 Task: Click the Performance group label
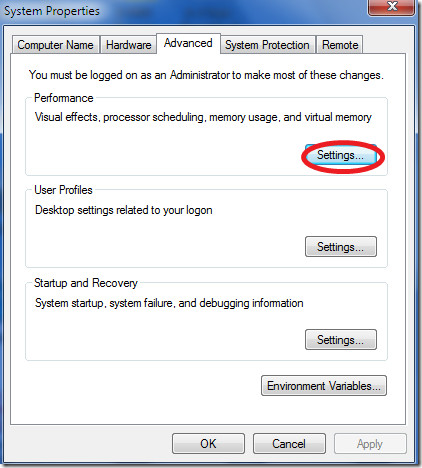click(64, 98)
